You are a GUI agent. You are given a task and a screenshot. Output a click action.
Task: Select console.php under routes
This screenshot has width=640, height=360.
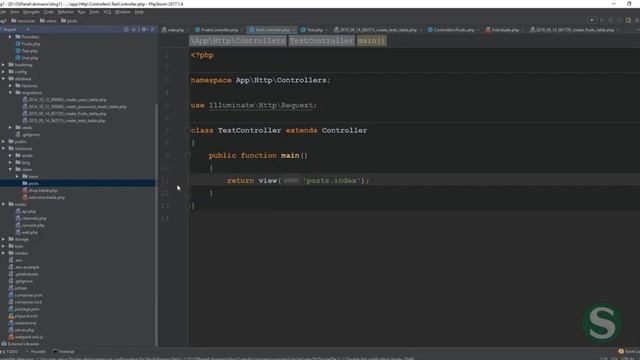(x=30, y=225)
